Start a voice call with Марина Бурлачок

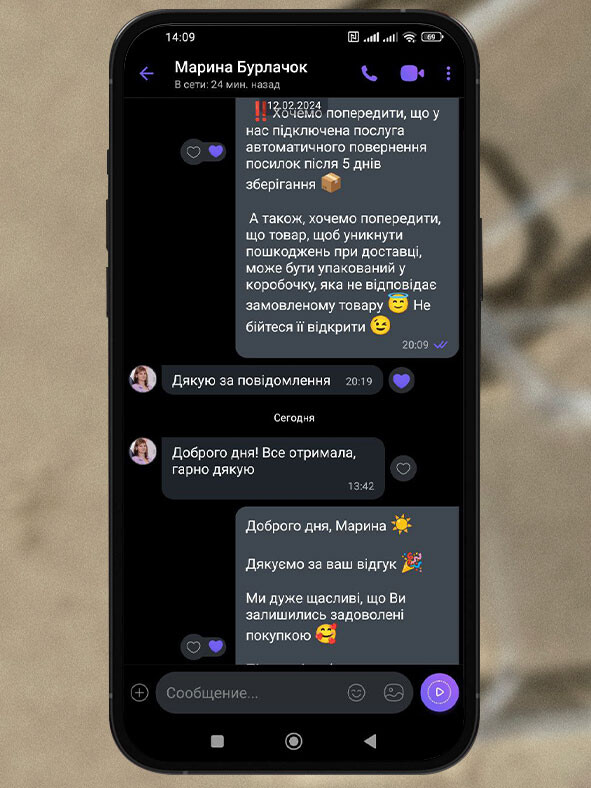(x=369, y=73)
